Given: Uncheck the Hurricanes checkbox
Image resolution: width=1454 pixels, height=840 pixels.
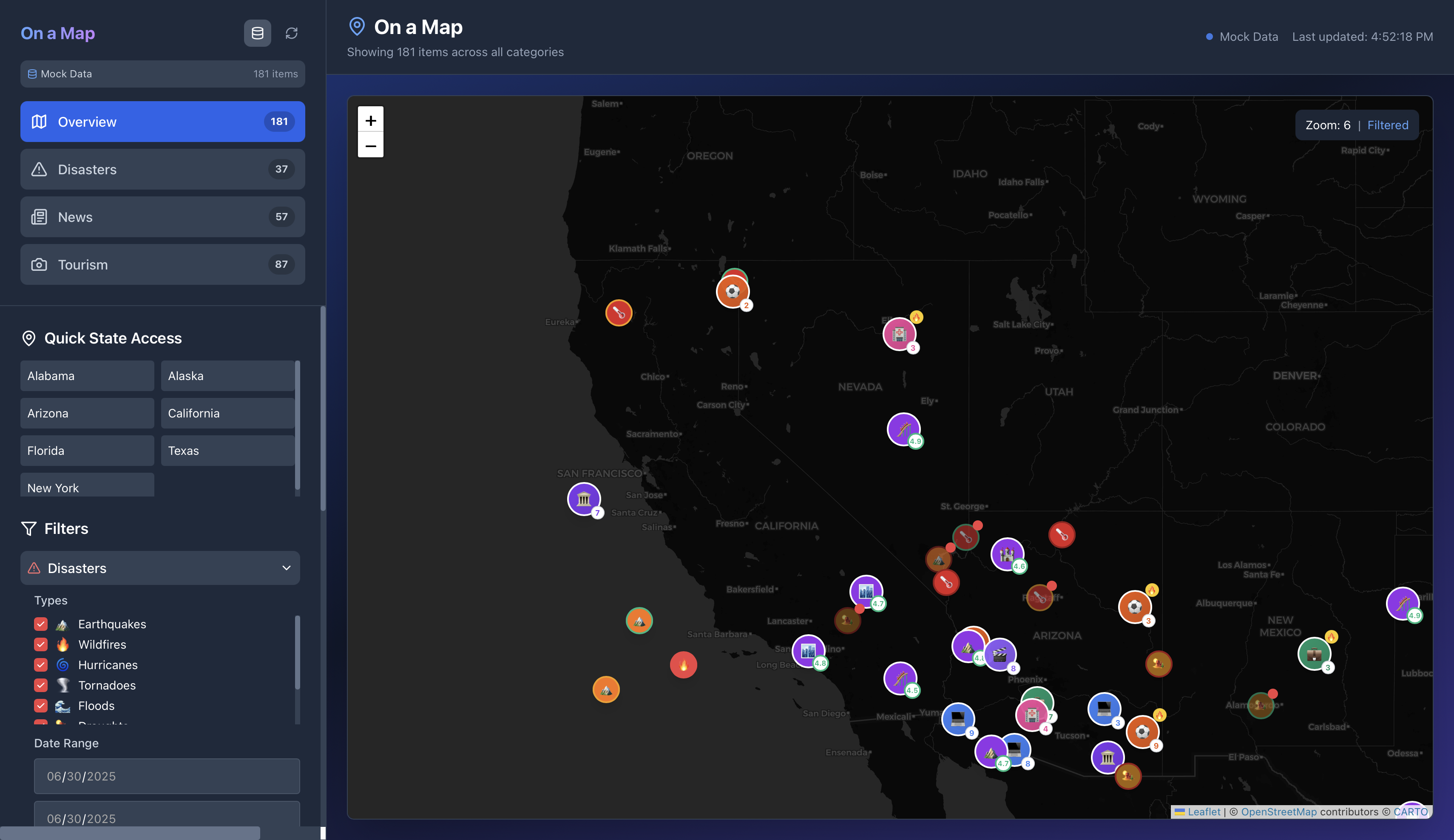Looking at the screenshot, I should point(41,664).
